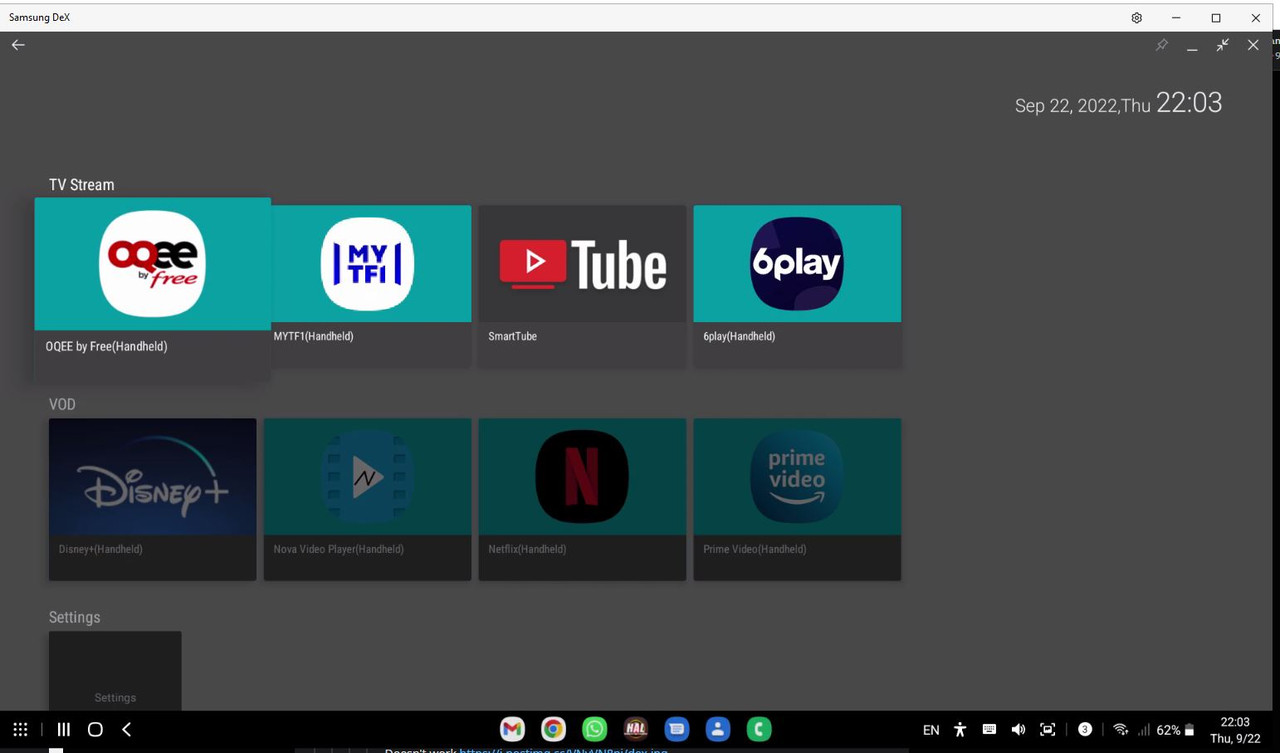Open accessibility shortcut in taskbar
The height and width of the screenshot is (753, 1280).
pyautogui.click(x=960, y=730)
